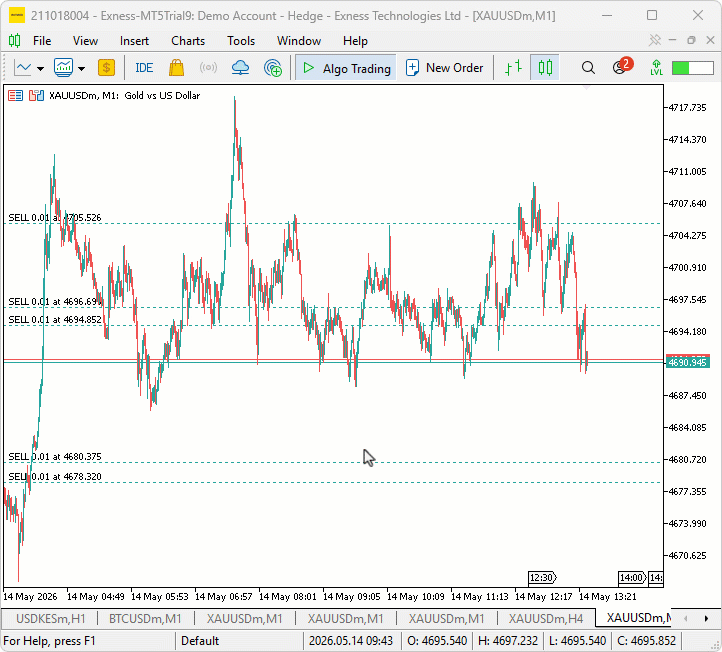722x652 pixels.
Task: Select the XAUUSDm,M1 tab next to BTCUSDm,M1
Action: [244, 618]
